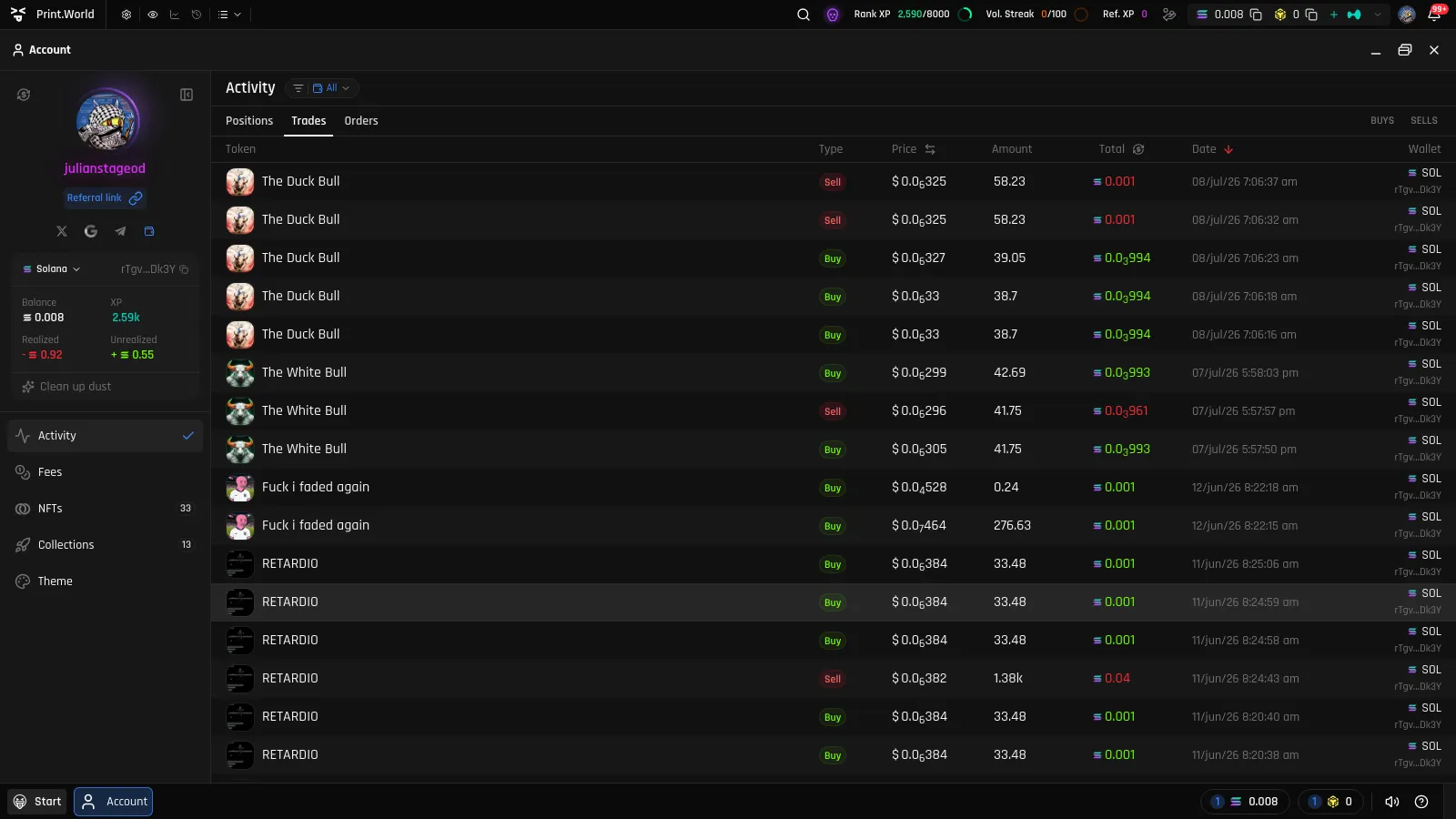The height and width of the screenshot is (819, 1456).
Task: Toggle Total column currency icon
Action: [1138, 149]
